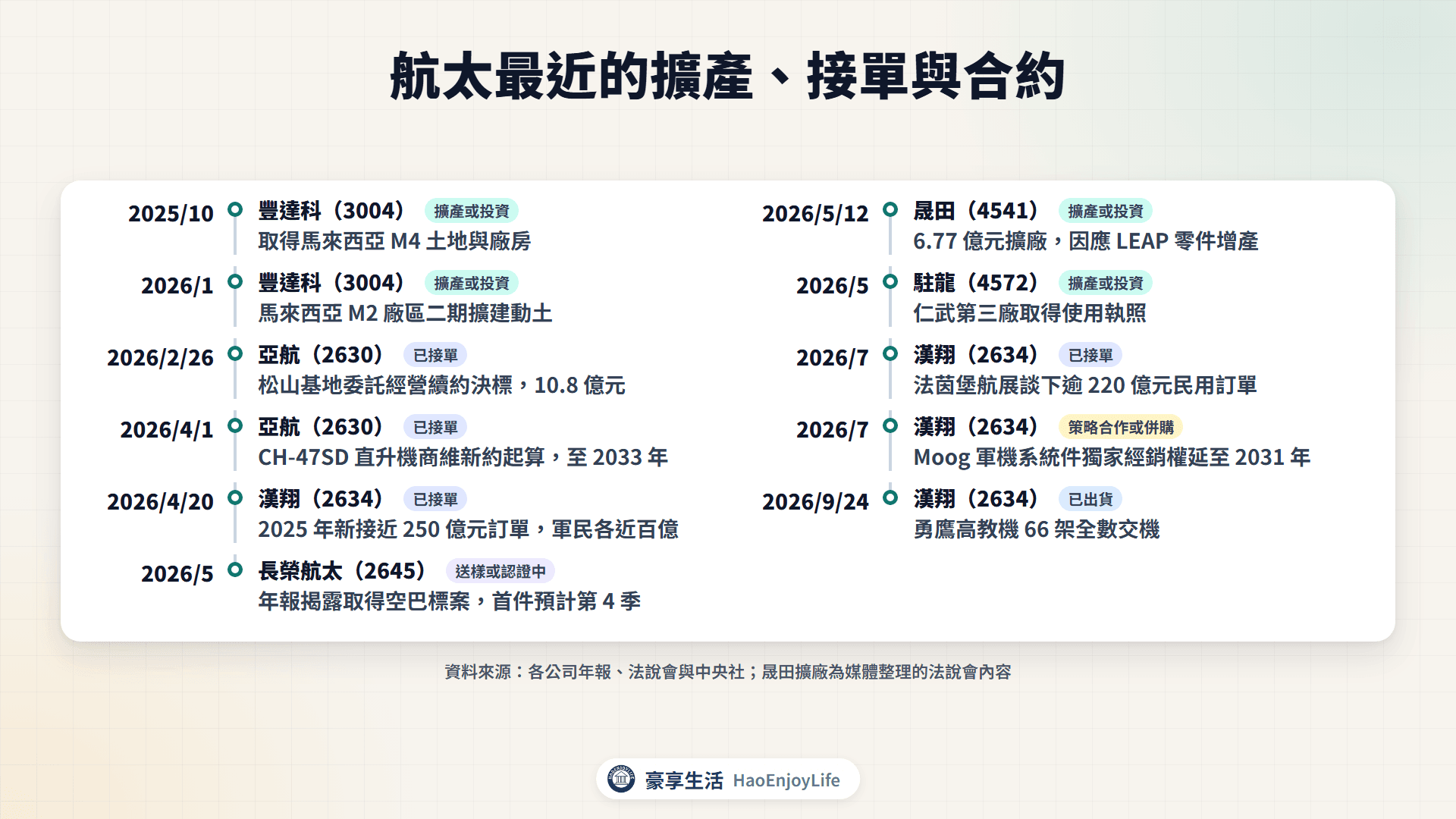Click the text 馬來西亞 M2 廠區二期擴建動土

(405, 313)
